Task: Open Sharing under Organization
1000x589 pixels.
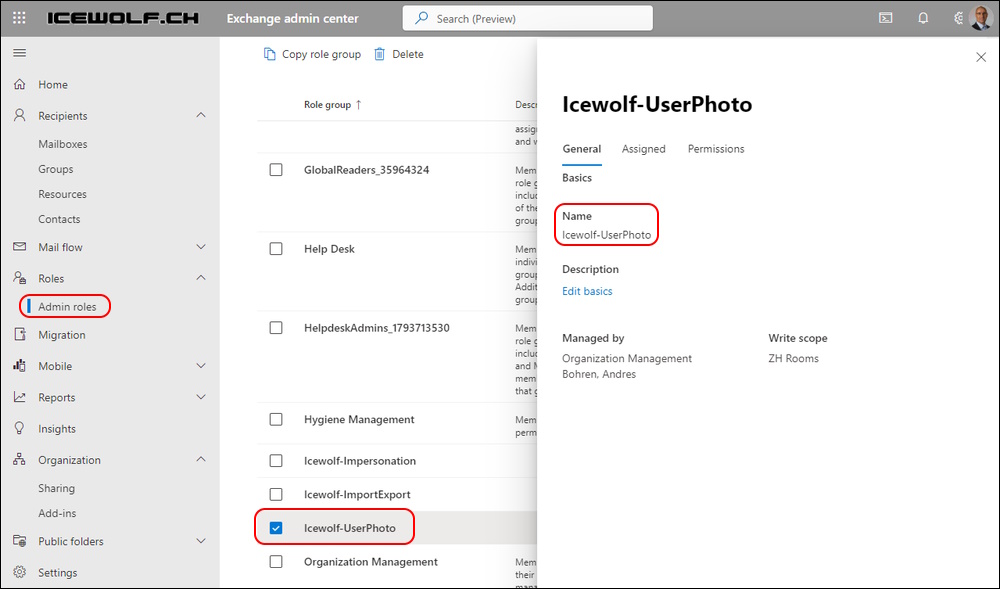Action: 56,488
